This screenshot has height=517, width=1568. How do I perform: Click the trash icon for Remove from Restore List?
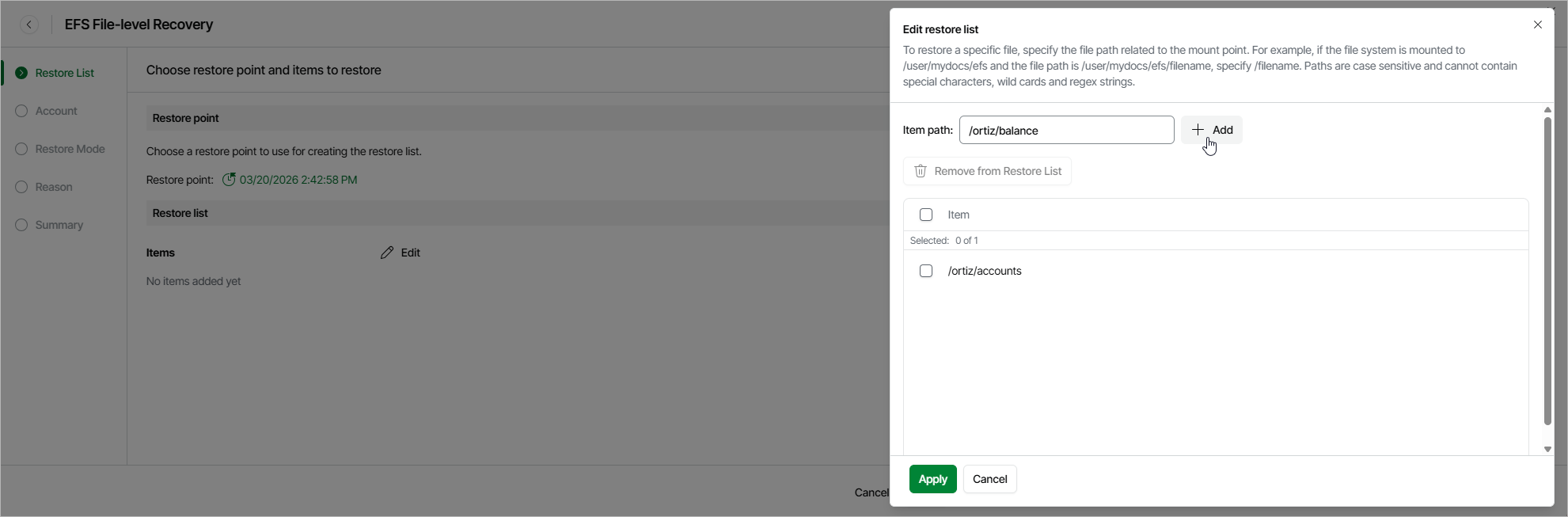tap(921, 171)
